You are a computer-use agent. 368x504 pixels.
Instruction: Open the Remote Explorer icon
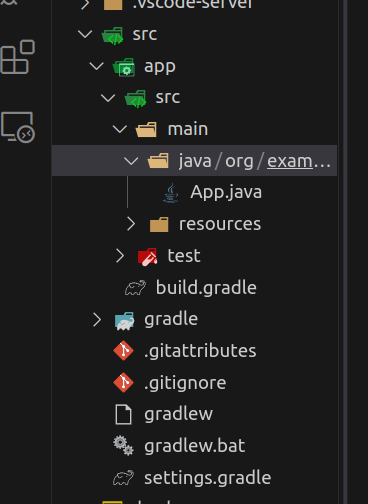pyautogui.click(x=18, y=127)
